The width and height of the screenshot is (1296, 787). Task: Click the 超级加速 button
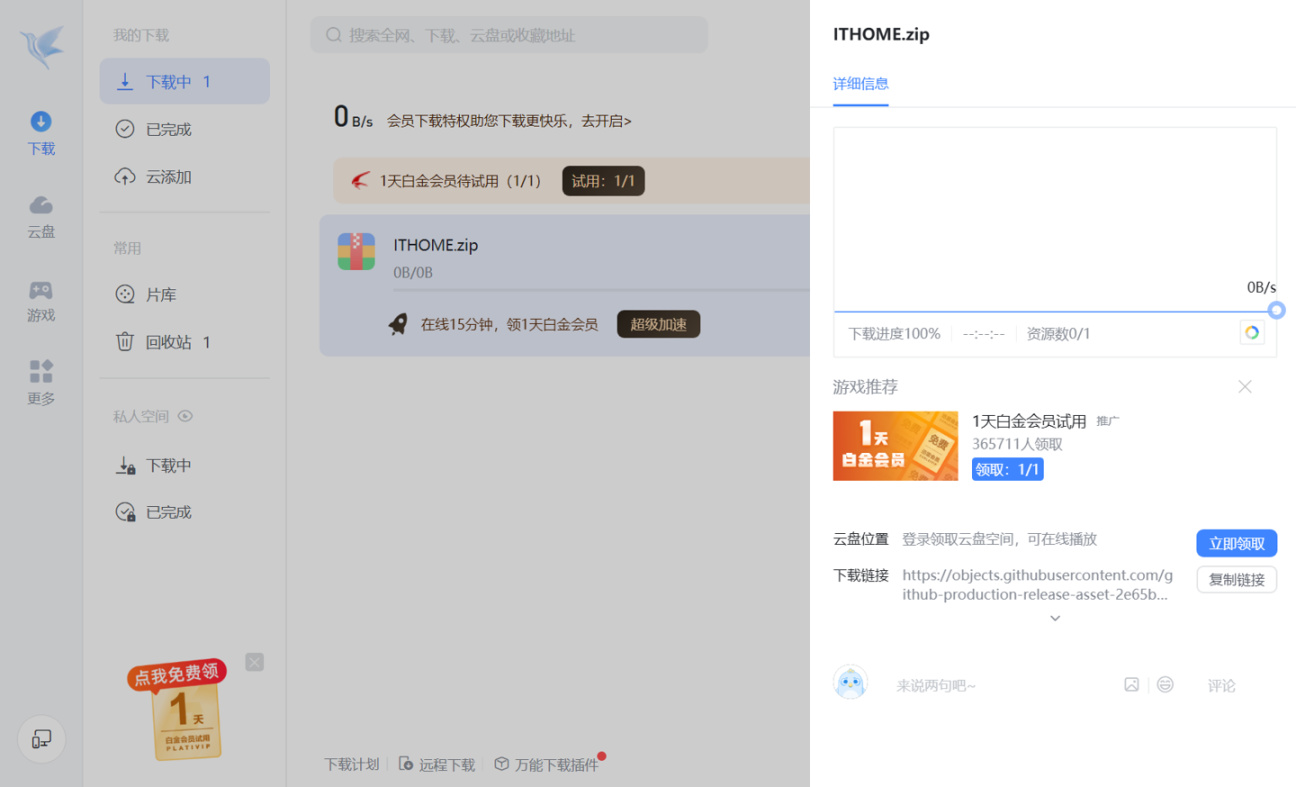(x=658, y=324)
